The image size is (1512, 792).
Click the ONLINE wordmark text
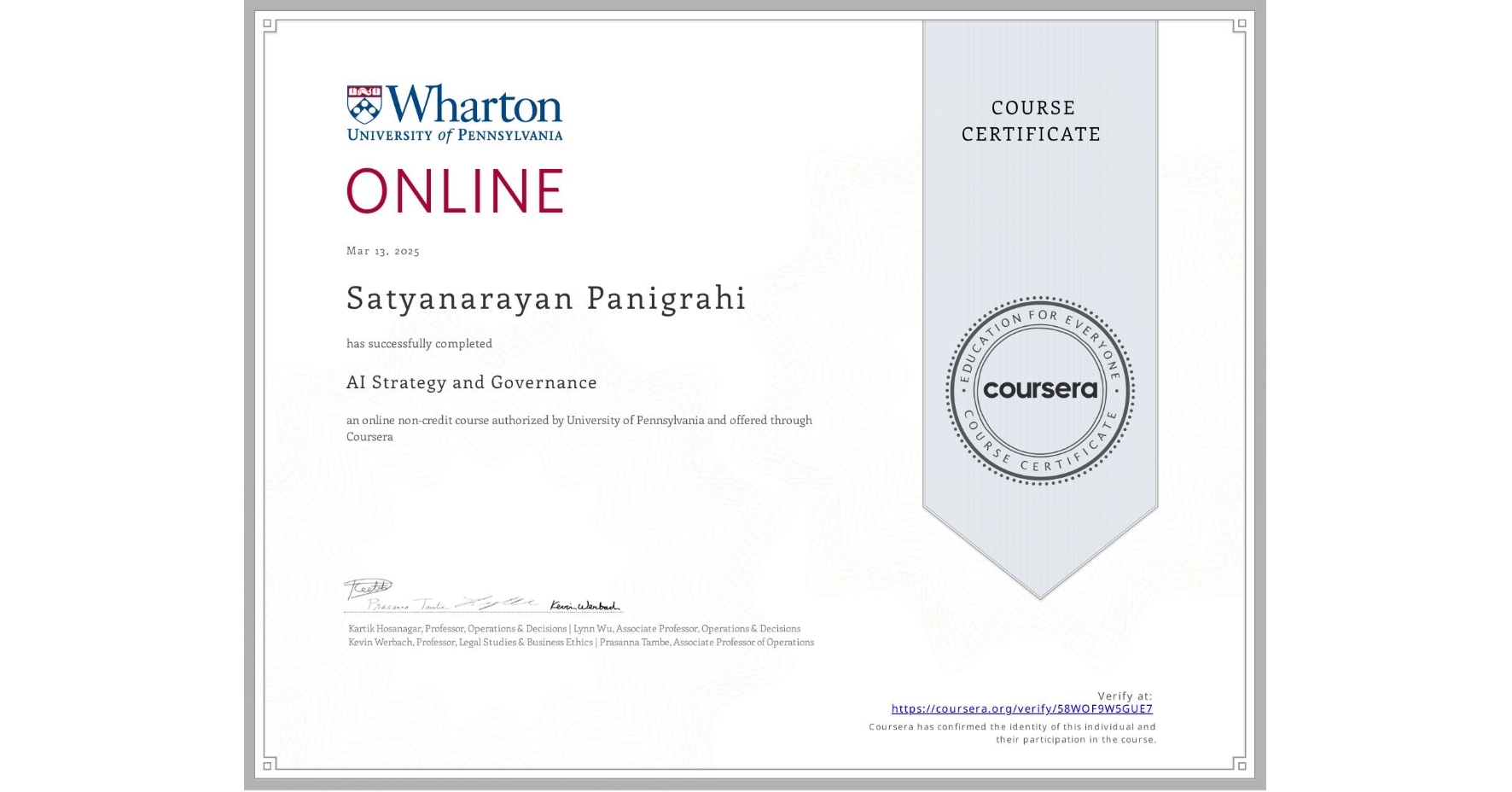pos(455,191)
